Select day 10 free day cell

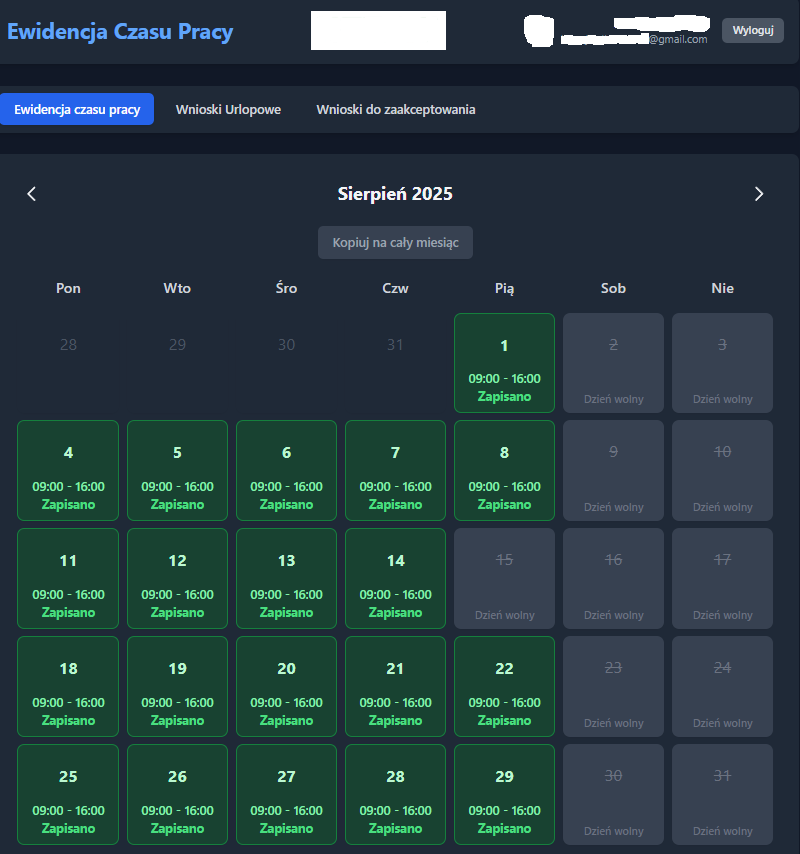(722, 471)
